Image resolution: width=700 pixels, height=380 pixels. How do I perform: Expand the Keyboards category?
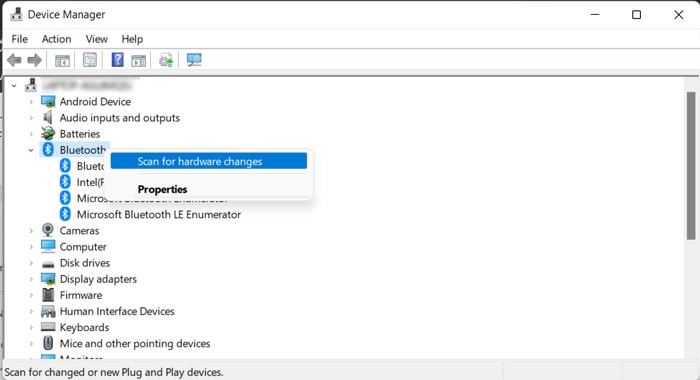tap(31, 327)
